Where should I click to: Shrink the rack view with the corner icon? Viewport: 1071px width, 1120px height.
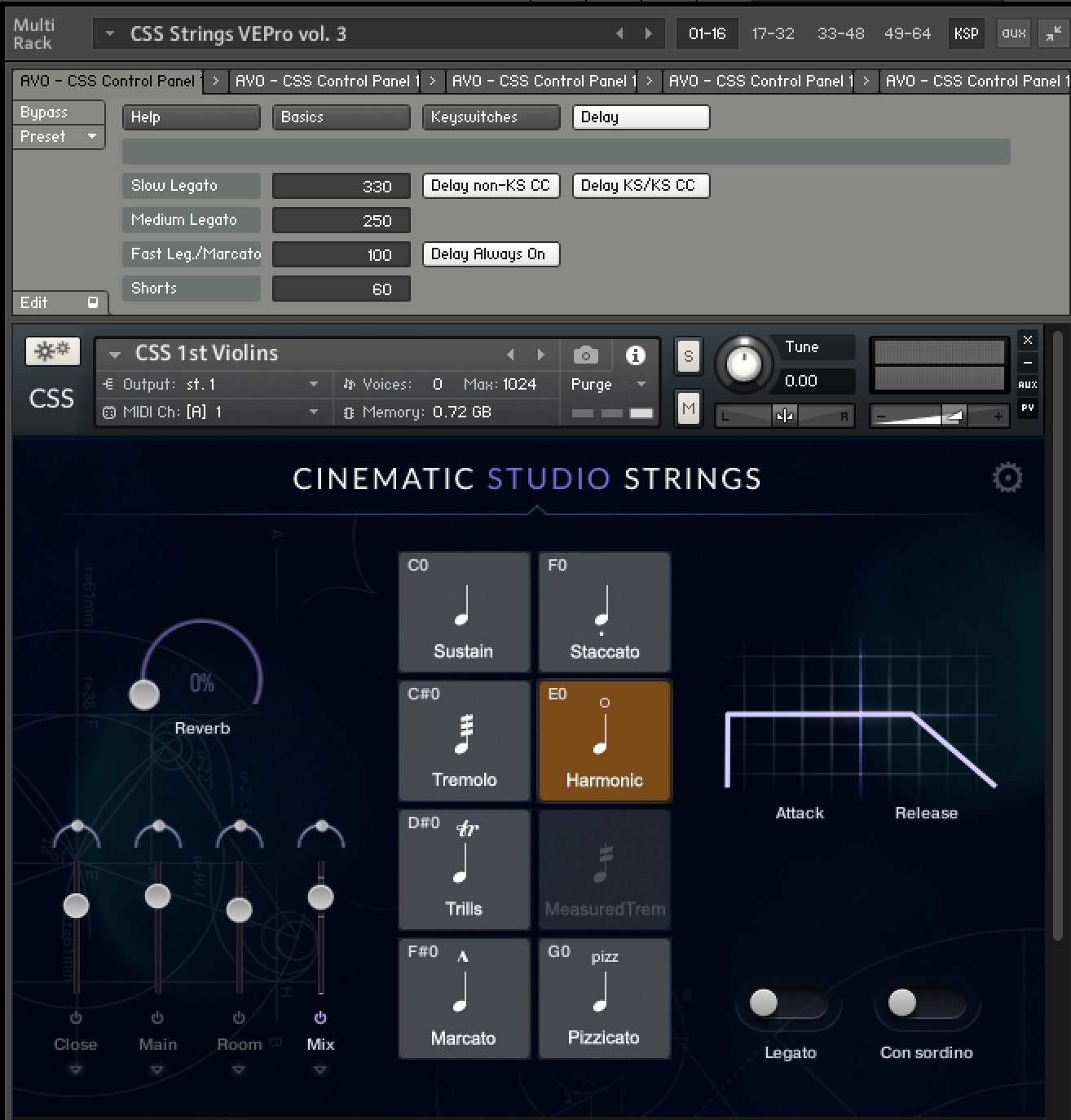coord(1053,33)
